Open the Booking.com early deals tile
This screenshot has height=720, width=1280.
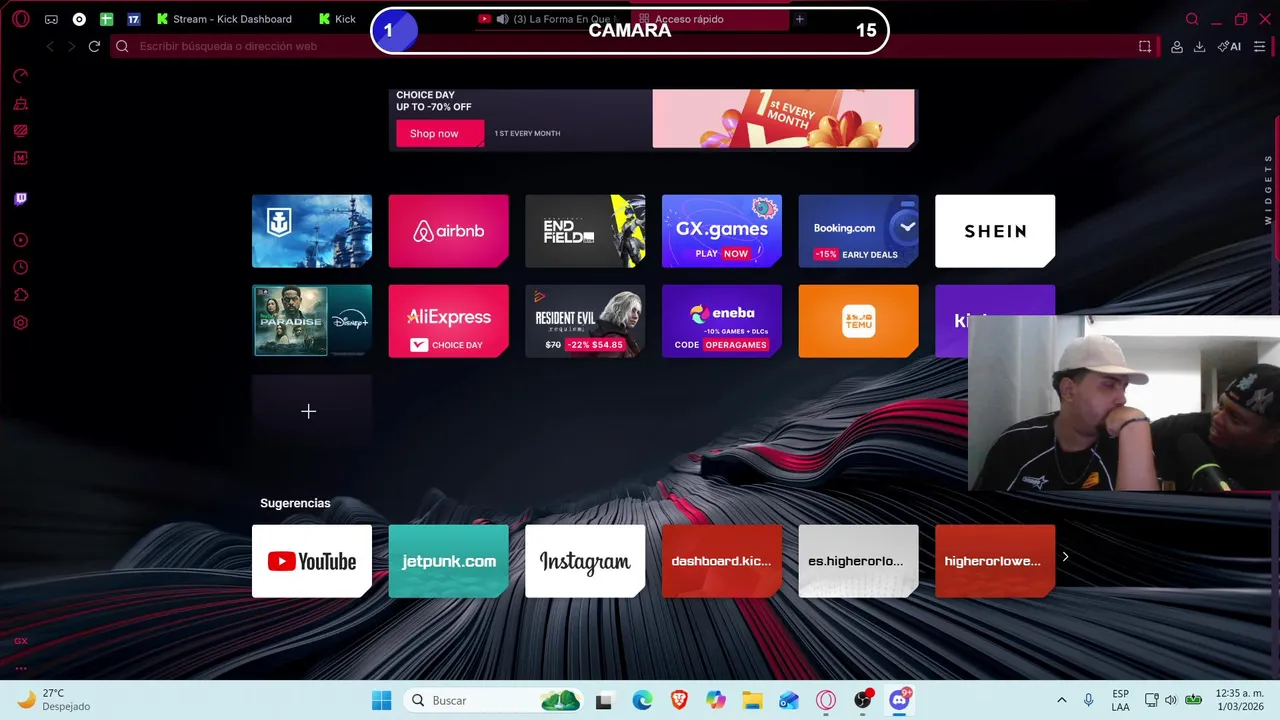point(858,231)
